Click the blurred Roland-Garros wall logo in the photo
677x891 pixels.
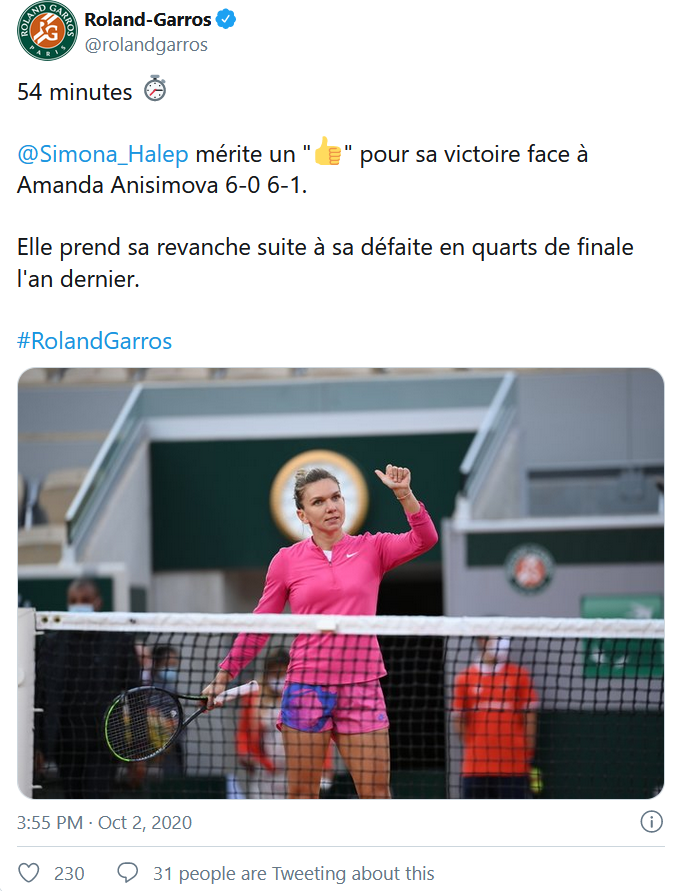tap(530, 568)
